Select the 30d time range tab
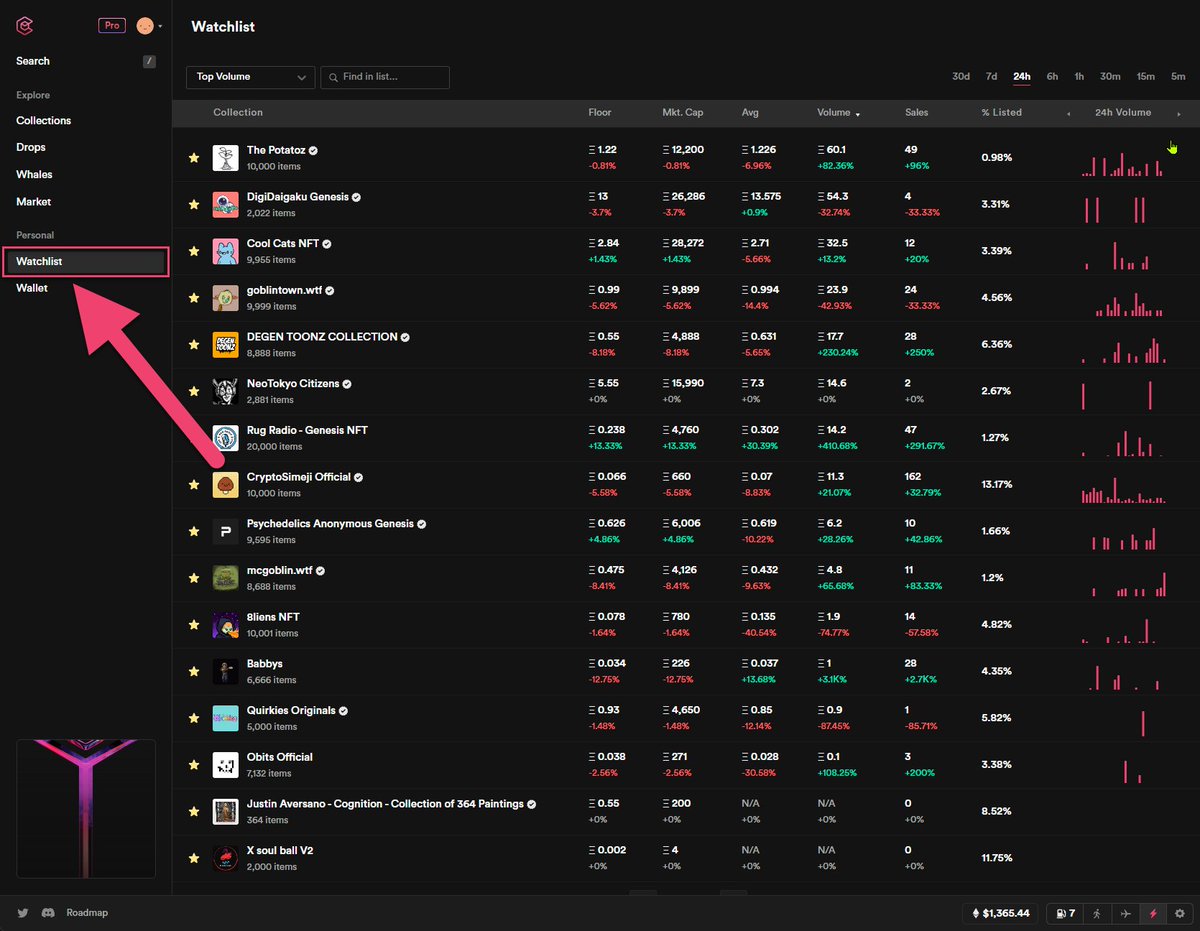Viewport: 1200px width, 931px height. (961, 77)
